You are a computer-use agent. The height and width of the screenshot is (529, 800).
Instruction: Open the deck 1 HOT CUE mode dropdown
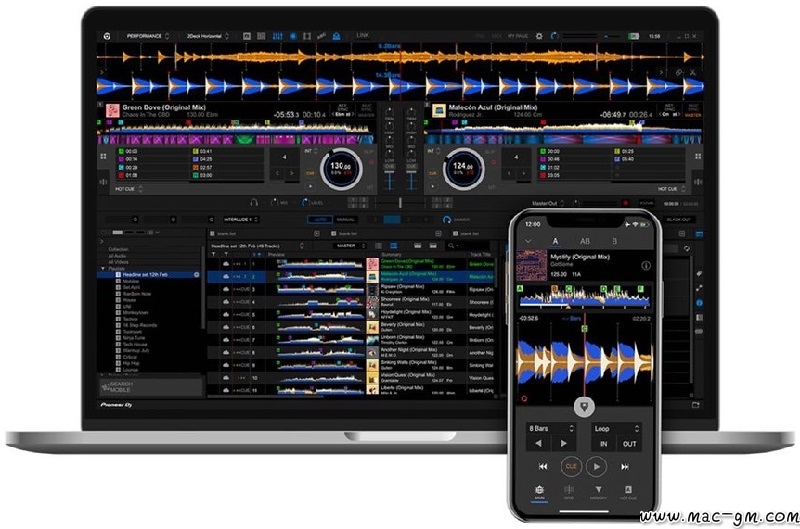click(129, 189)
